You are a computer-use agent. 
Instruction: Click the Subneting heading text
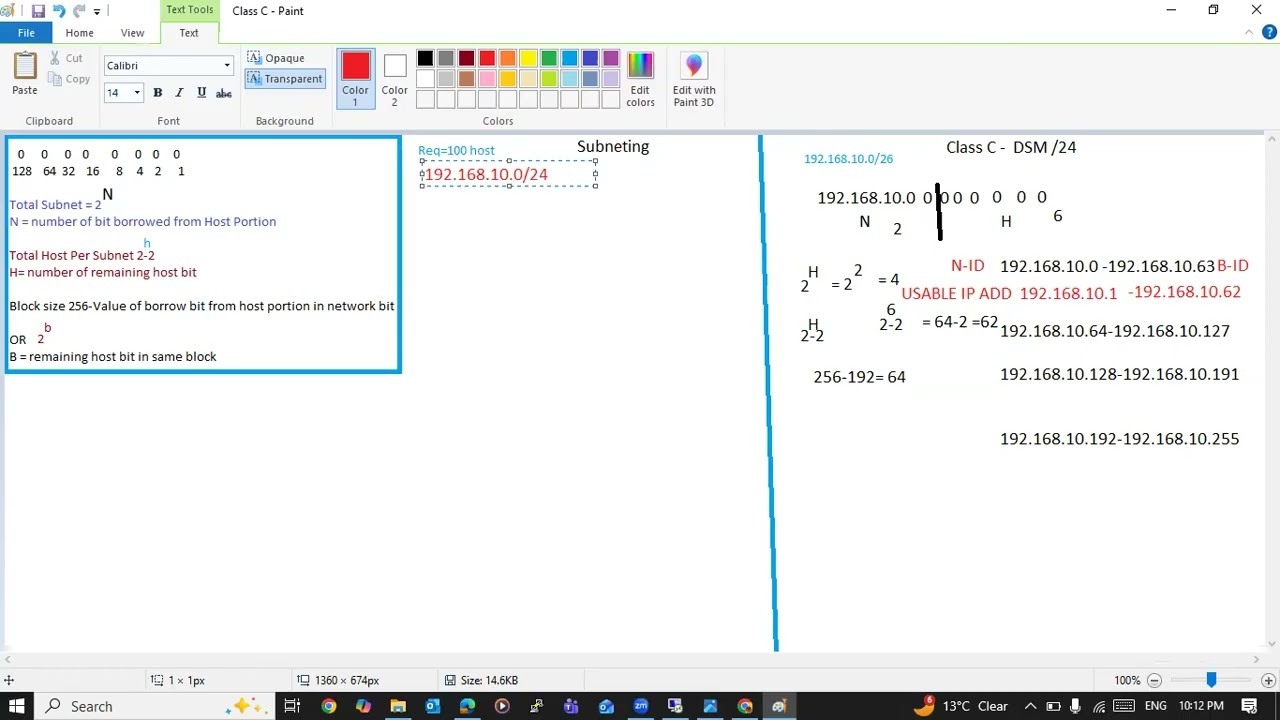pyautogui.click(x=613, y=146)
